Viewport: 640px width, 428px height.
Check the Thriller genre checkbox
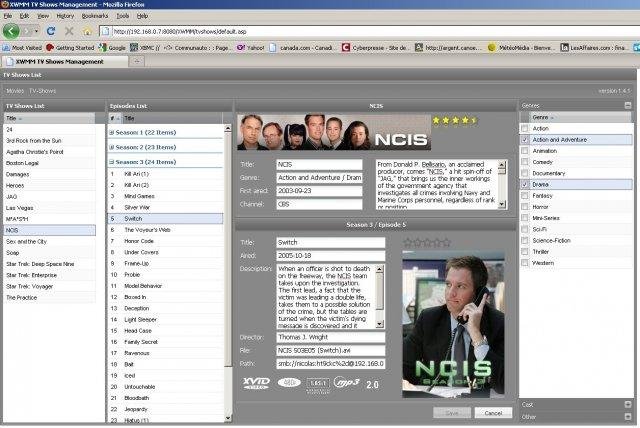tap(524, 252)
